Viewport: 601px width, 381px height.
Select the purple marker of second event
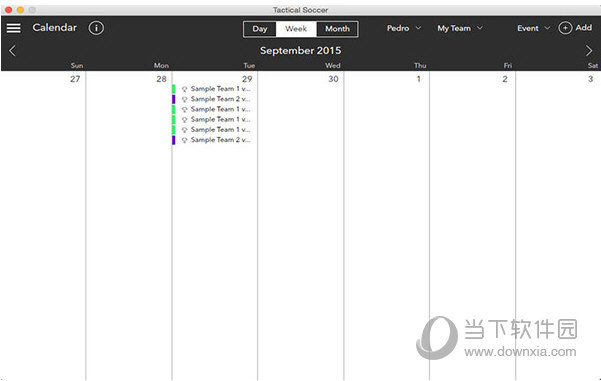pyautogui.click(x=174, y=99)
